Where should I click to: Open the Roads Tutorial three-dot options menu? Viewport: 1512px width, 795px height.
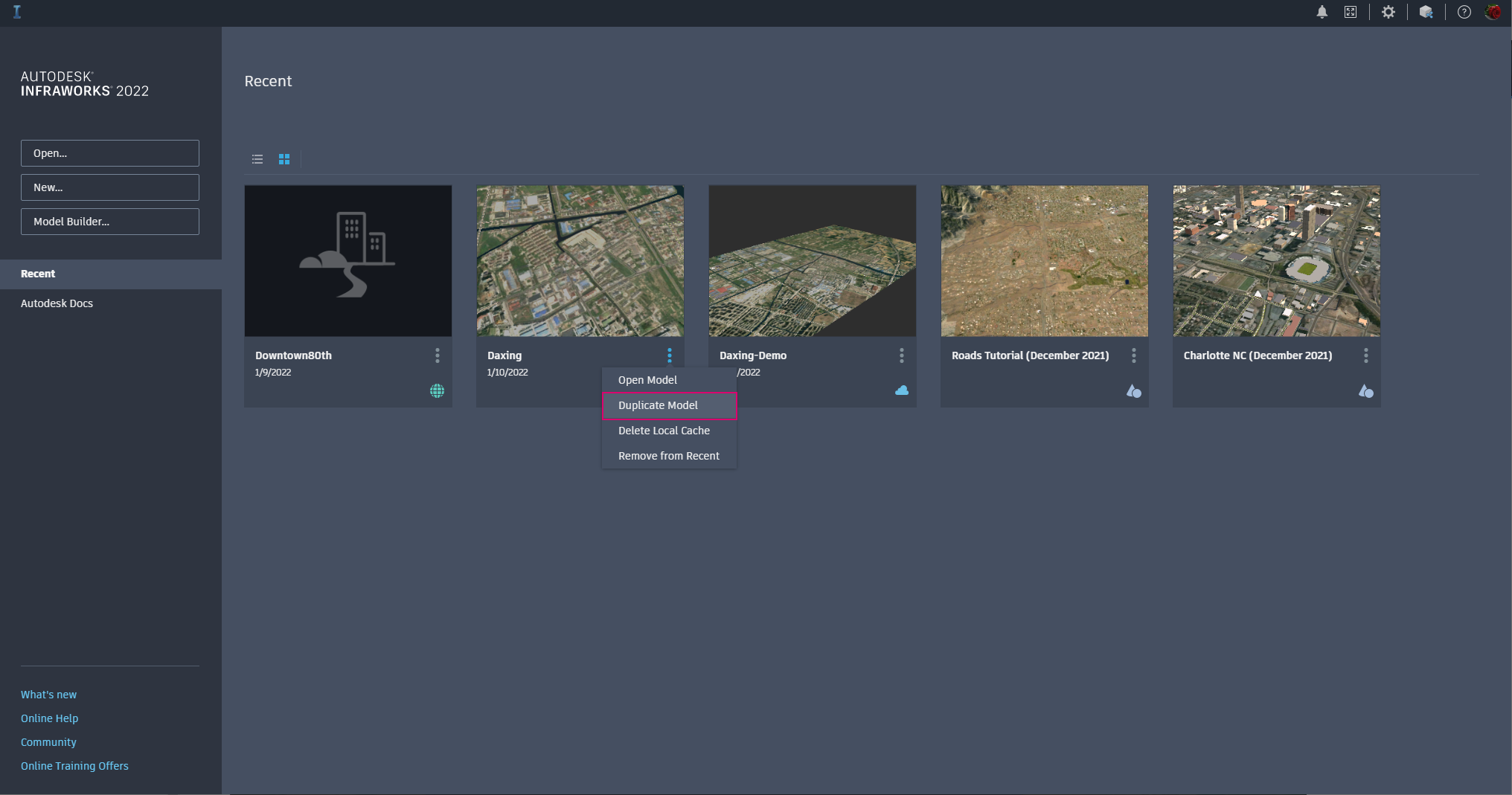tap(1134, 355)
